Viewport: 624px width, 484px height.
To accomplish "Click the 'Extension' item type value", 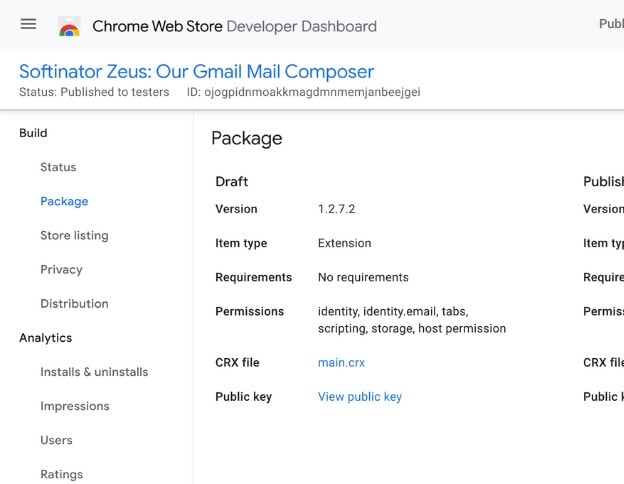I will (345, 243).
